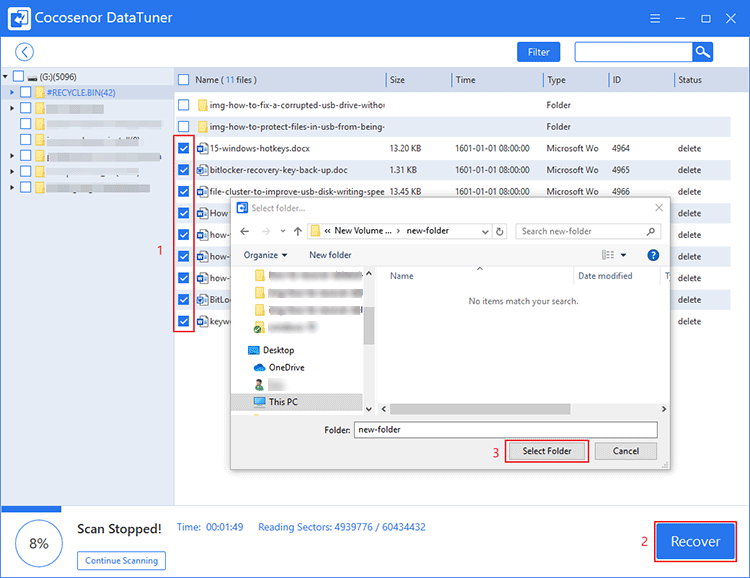750x578 pixels.
Task: Click the magnifier search icon button
Action: click(x=702, y=52)
